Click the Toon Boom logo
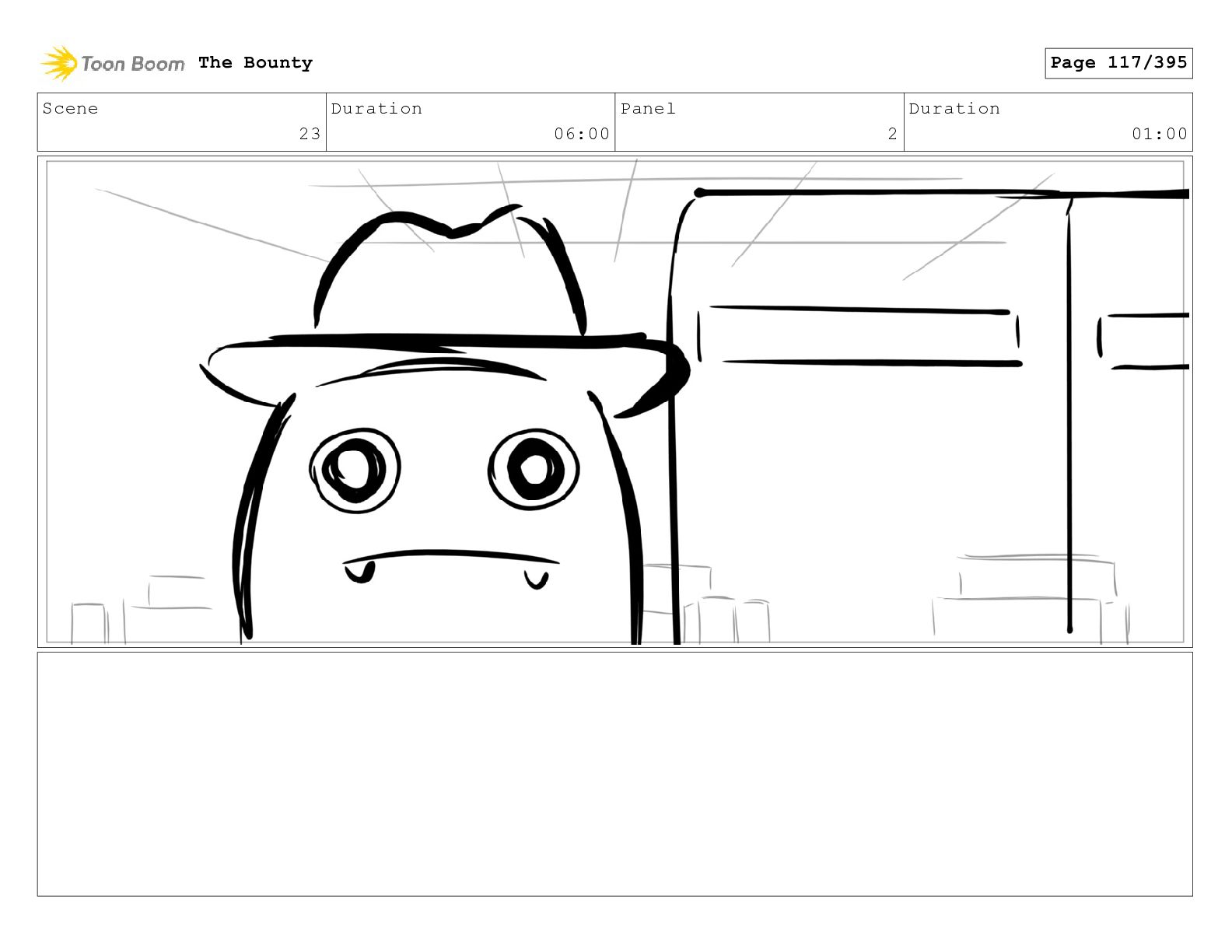 [x=113, y=63]
